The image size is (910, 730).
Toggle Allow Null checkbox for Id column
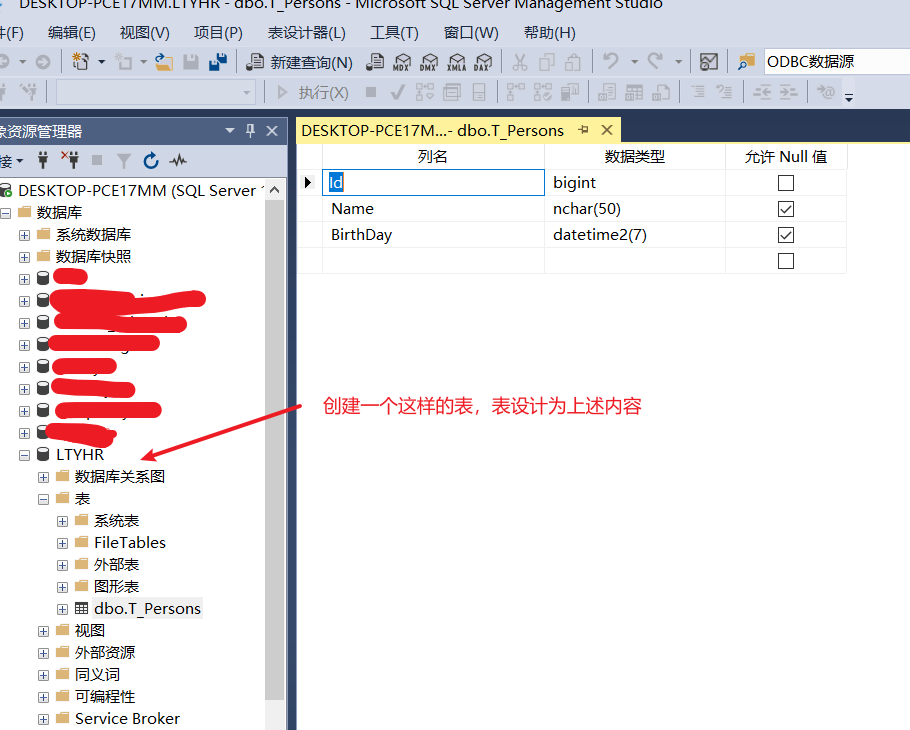pyautogui.click(x=785, y=183)
